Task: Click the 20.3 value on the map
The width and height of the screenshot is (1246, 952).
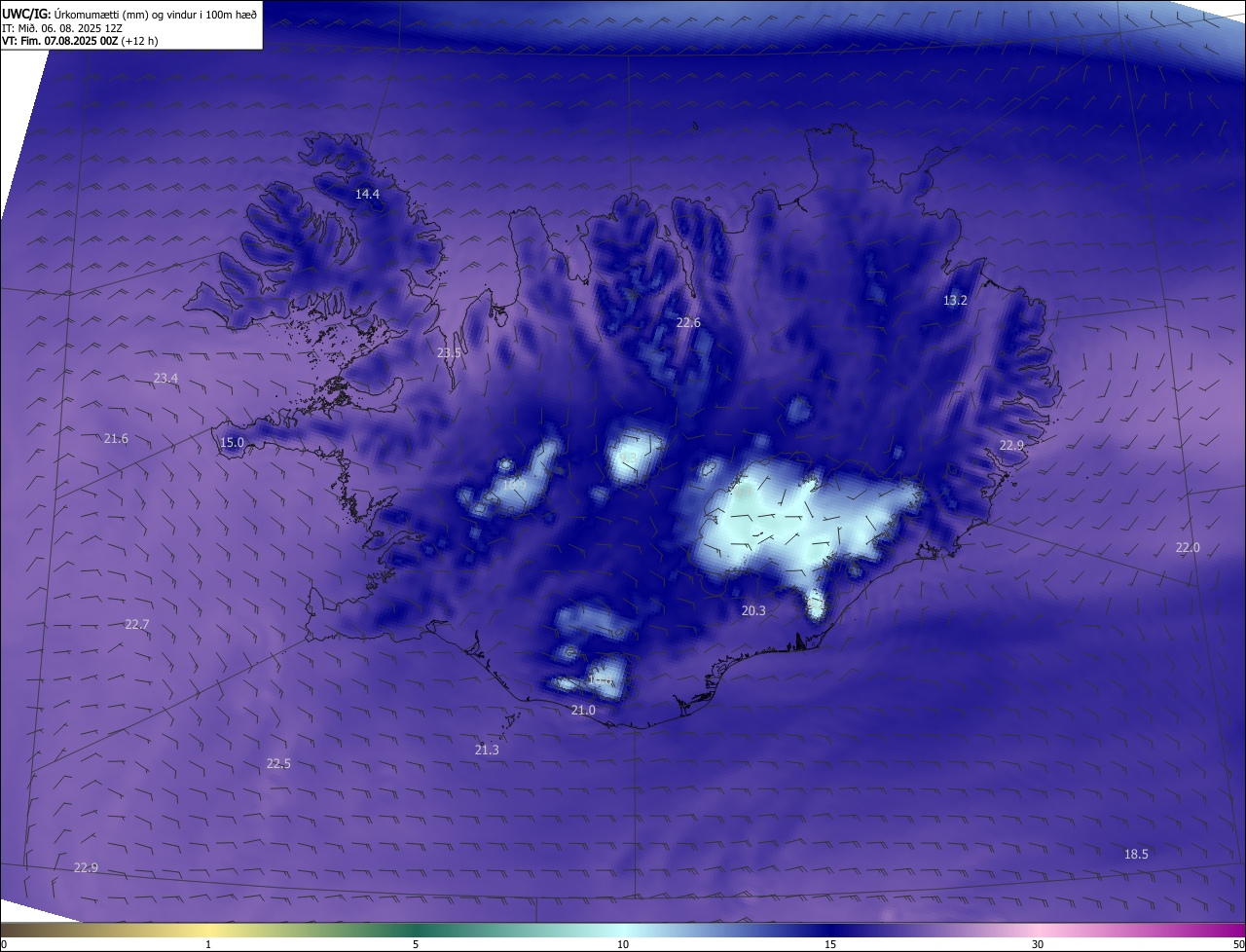Action: pyautogui.click(x=753, y=610)
